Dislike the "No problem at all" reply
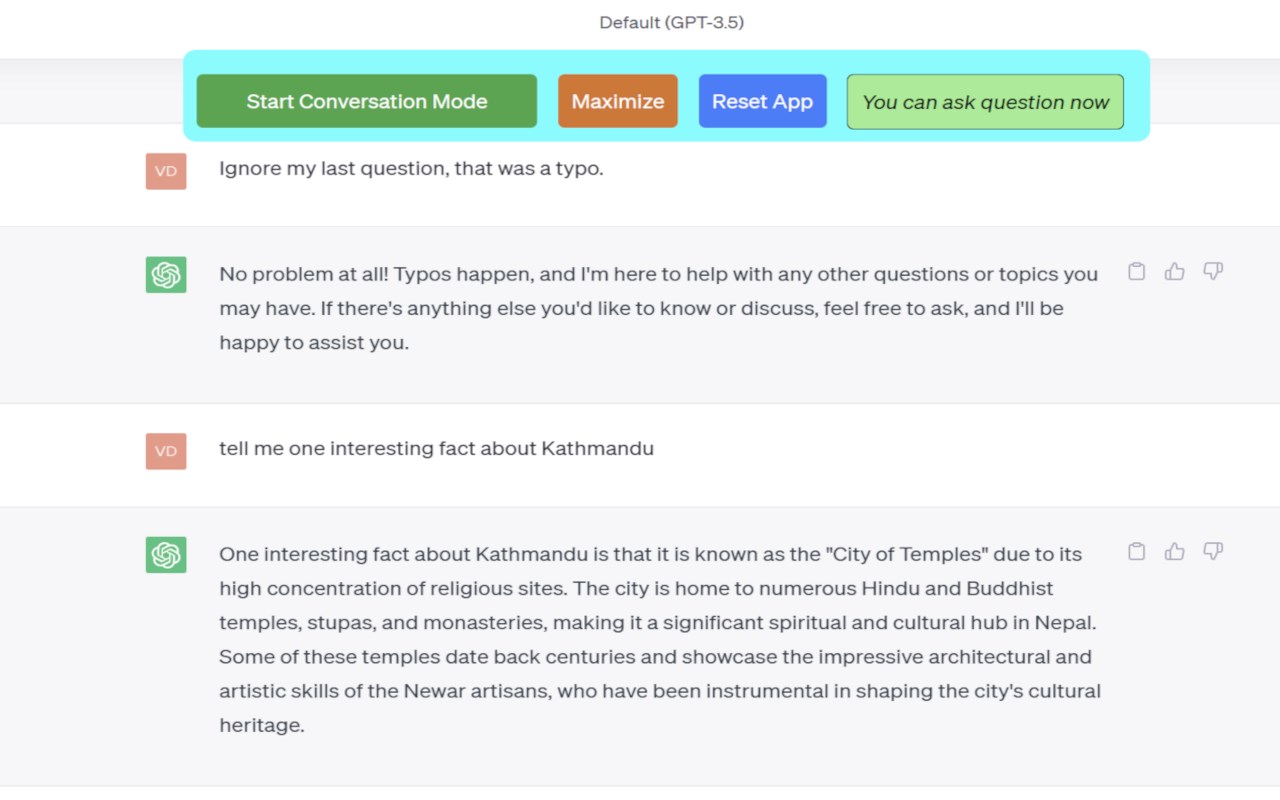The height and width of the screenshot is (800, 1280). tap(1213, 271)
